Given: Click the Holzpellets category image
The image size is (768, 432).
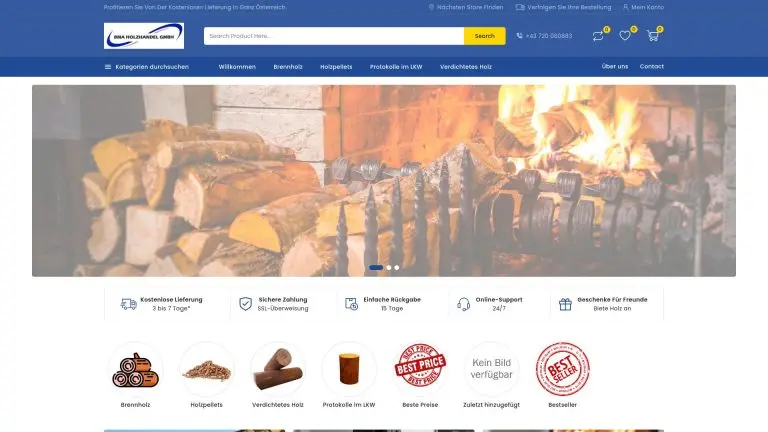Looking at the screenshot, I should (206, 369).
